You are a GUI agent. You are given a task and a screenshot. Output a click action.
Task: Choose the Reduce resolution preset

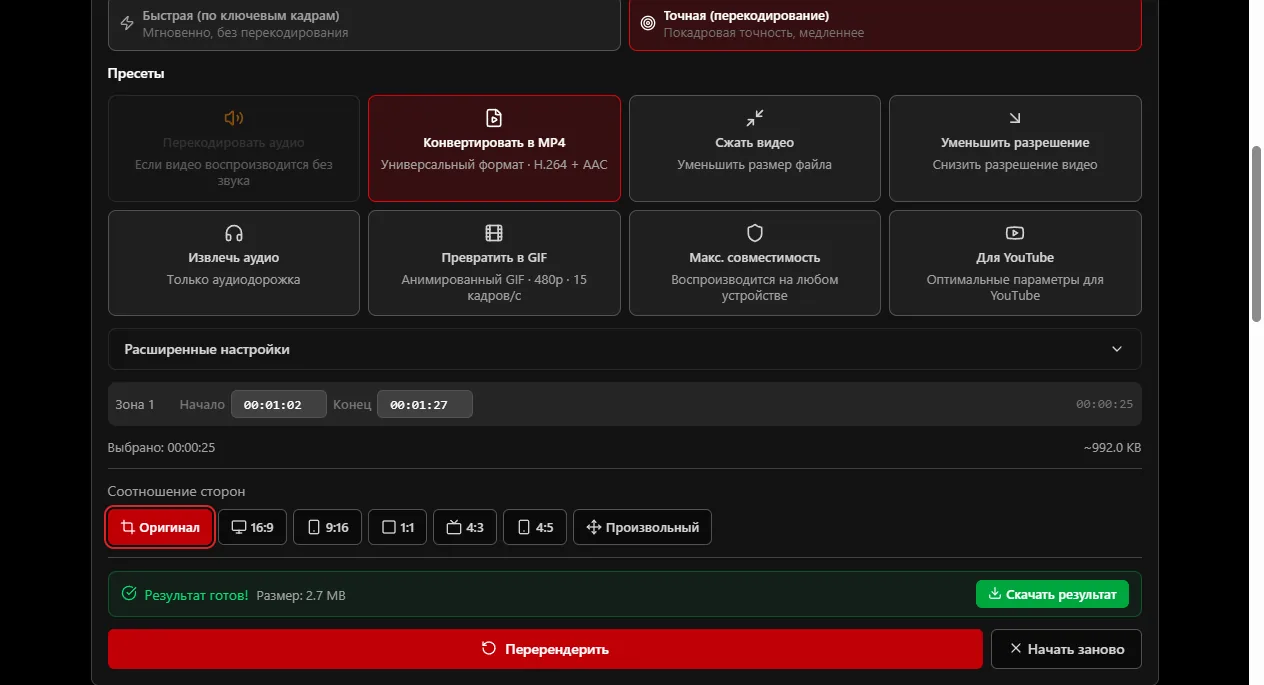pos(1015,148)
